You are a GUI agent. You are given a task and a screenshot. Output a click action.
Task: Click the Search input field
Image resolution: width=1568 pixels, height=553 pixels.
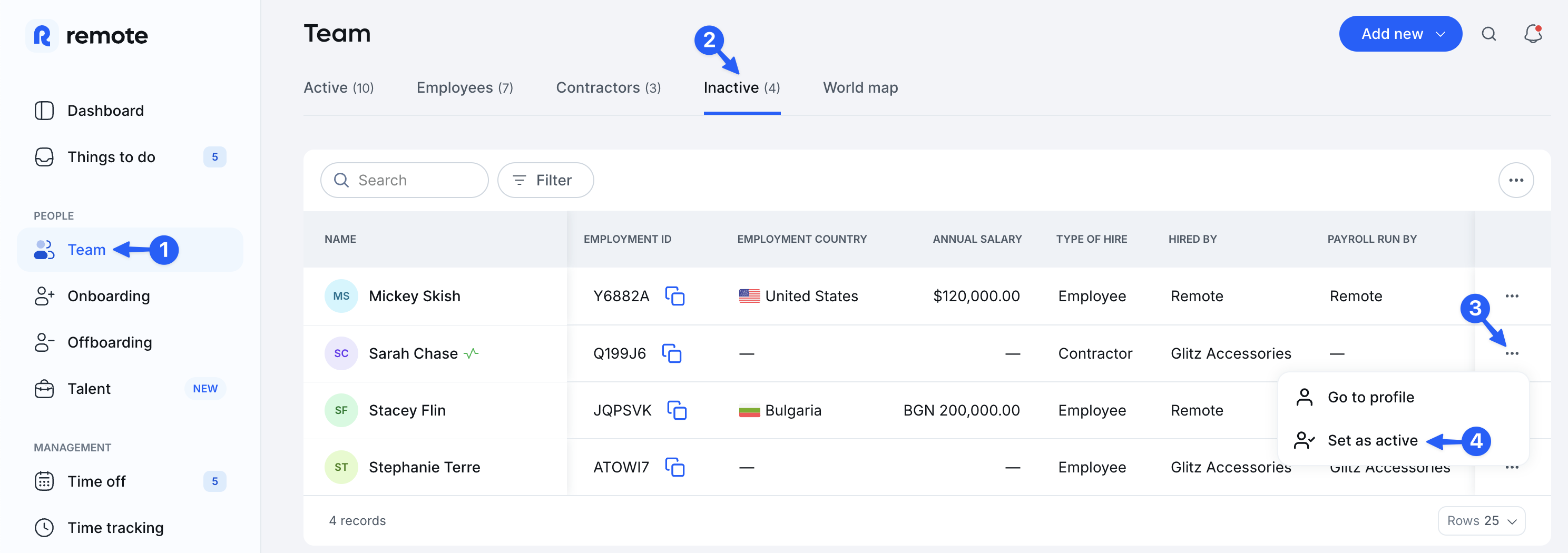(404, 180)
